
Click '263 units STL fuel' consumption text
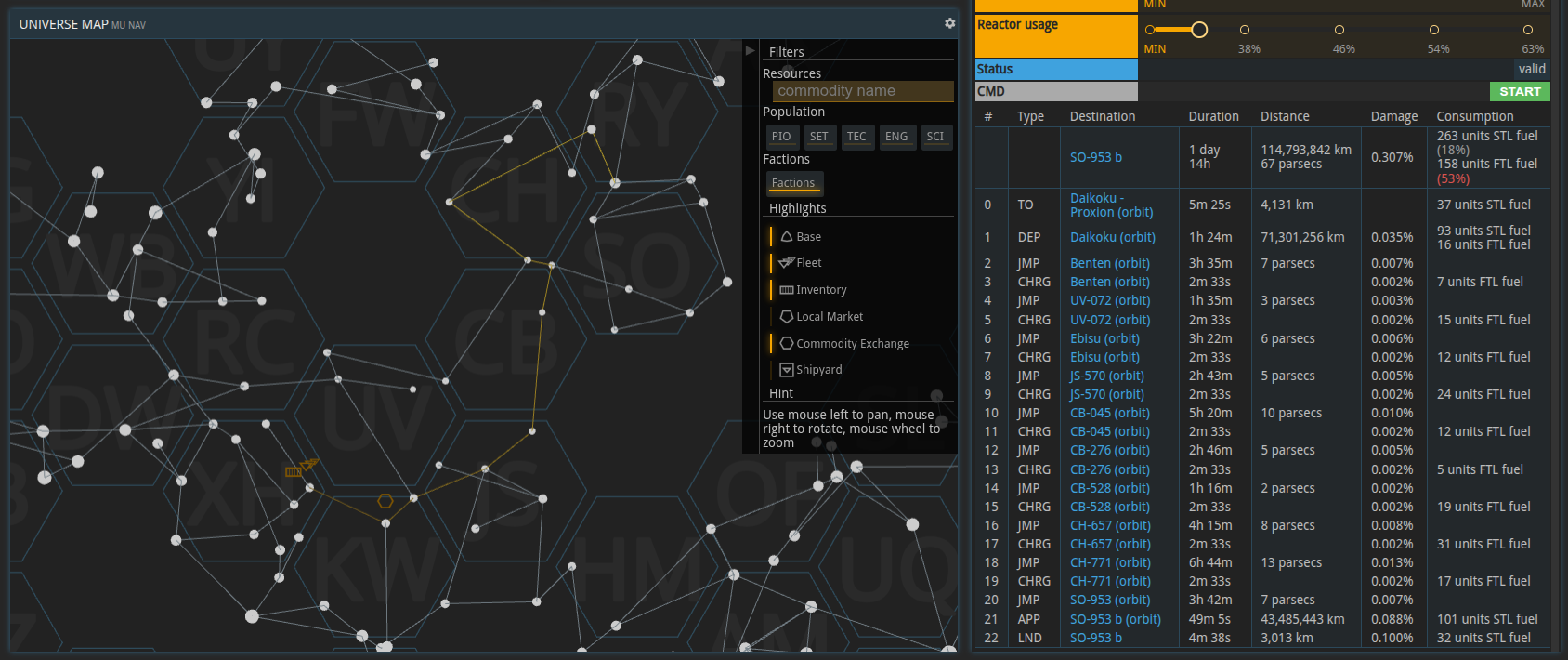point(1487,136)
